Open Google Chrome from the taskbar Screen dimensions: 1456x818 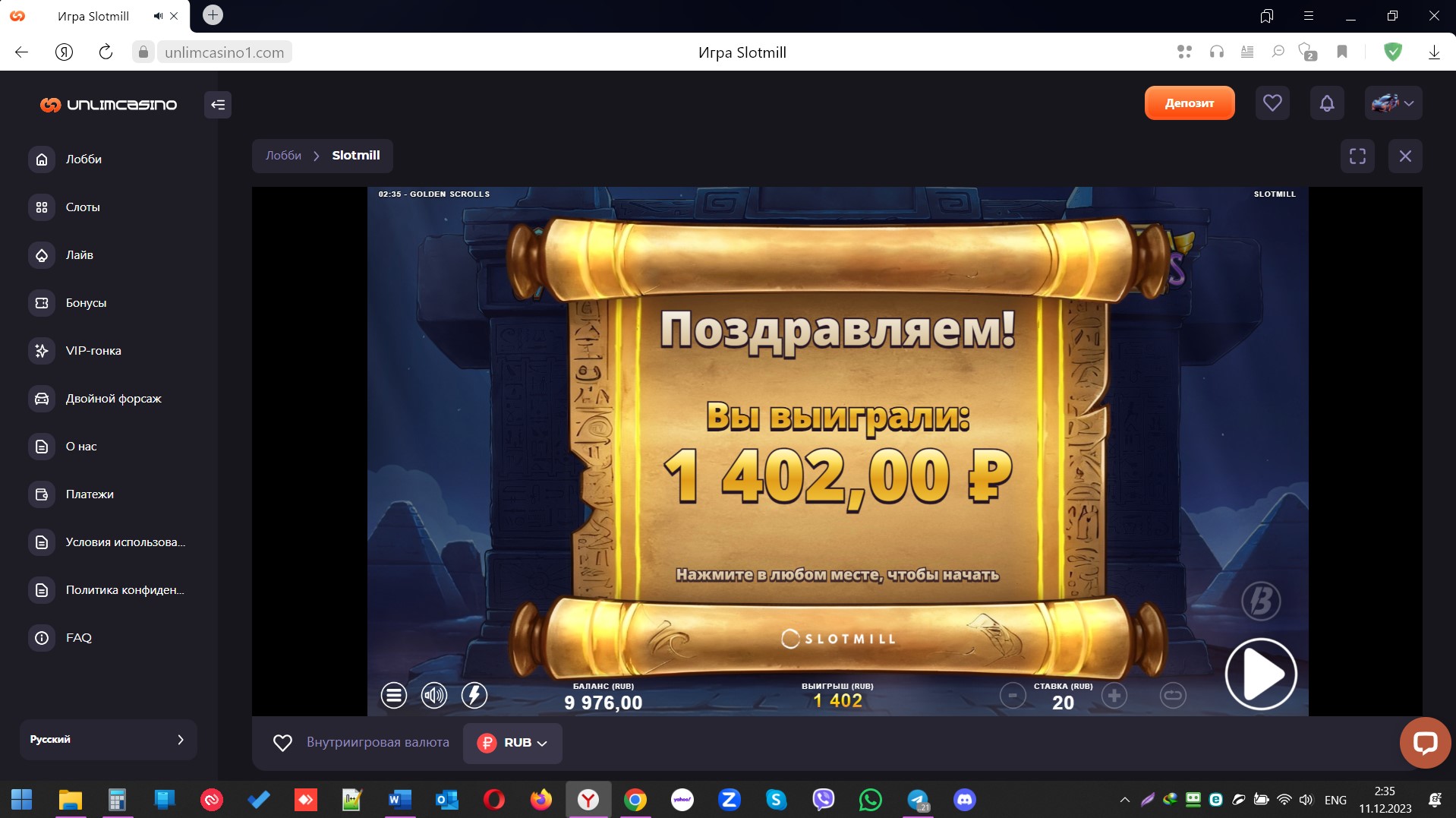pos(635,800)
